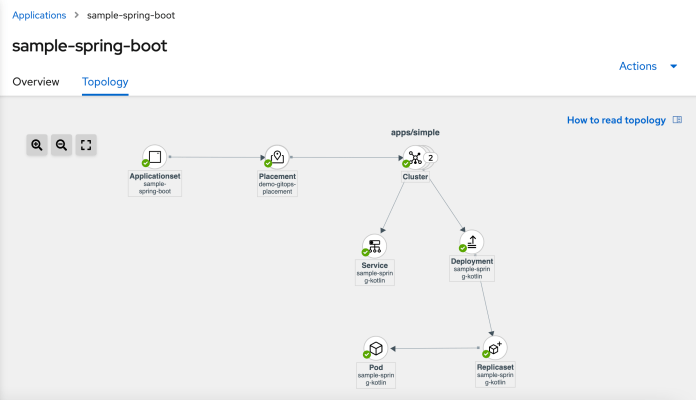Image resolution: width=696 pixels, height=400 pixels.
Task: Select the Applicationset node icon
Action: coord(155,157)
